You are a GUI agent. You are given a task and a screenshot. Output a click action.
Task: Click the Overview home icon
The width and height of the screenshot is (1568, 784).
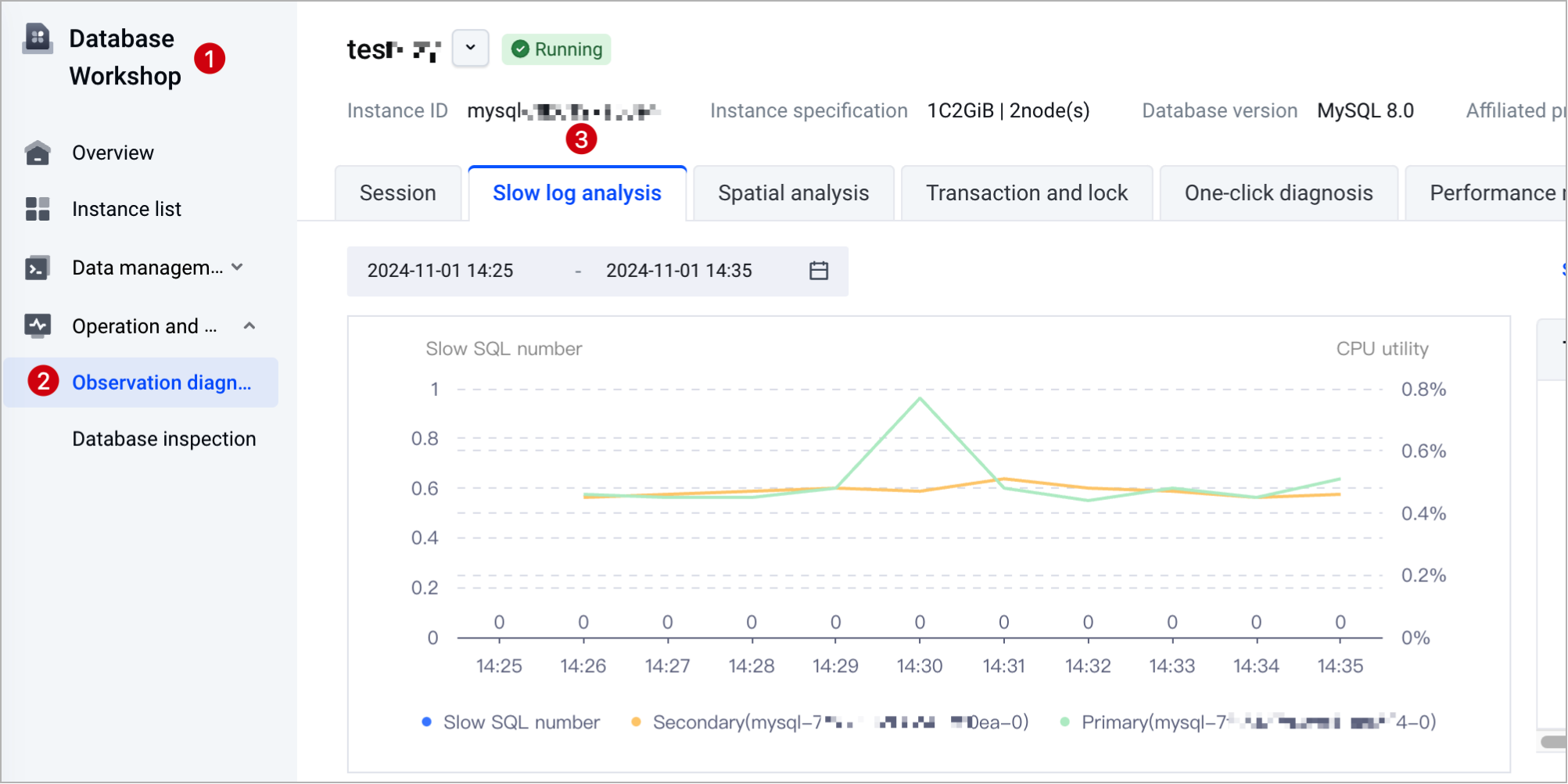click(x=37, y=153)
